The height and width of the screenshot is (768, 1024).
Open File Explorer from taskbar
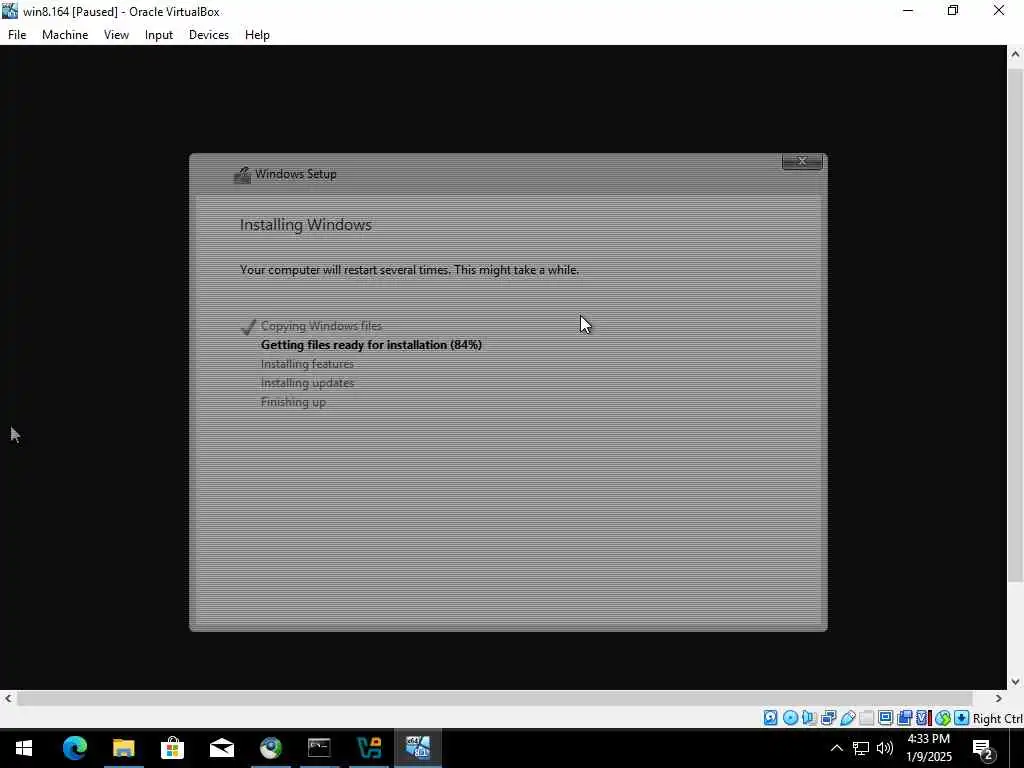[123, 748]
